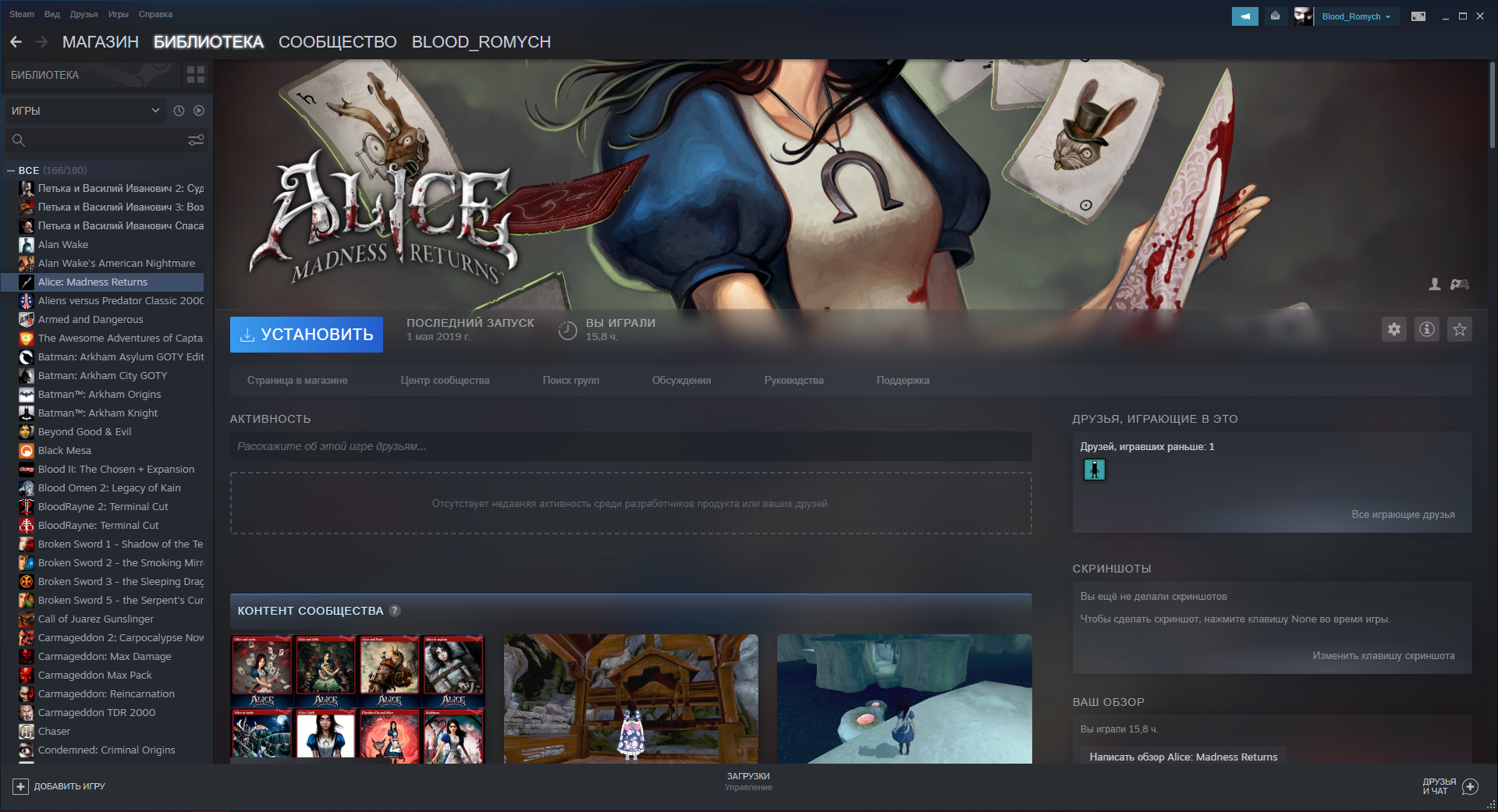Click the Chaser game icon

click(x=27, y=732)
